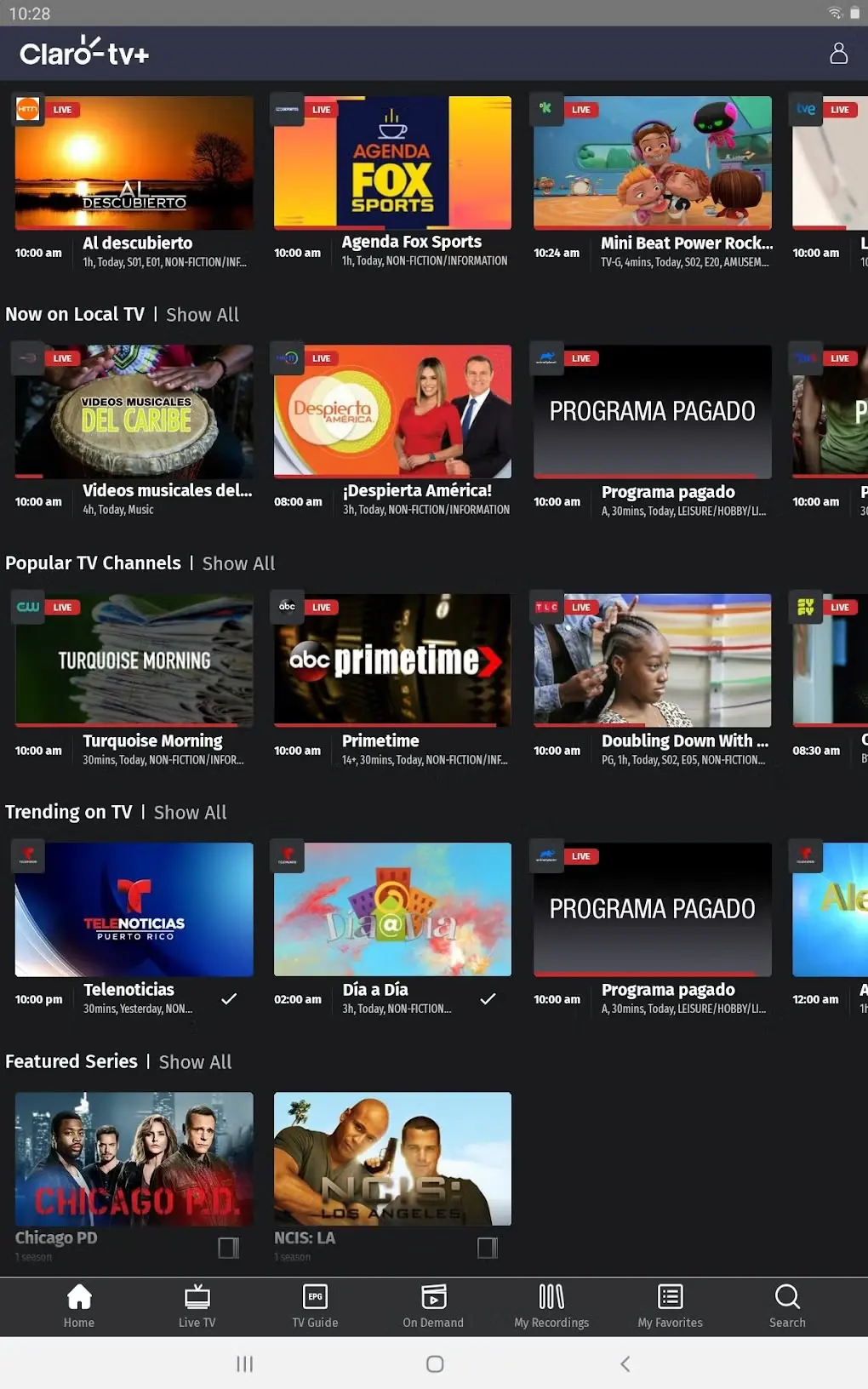The height and width of the screenshot is (1389, 868).
Task: Tap CW channel logo on Turquoise Morning
Action: tap(28, 607)
